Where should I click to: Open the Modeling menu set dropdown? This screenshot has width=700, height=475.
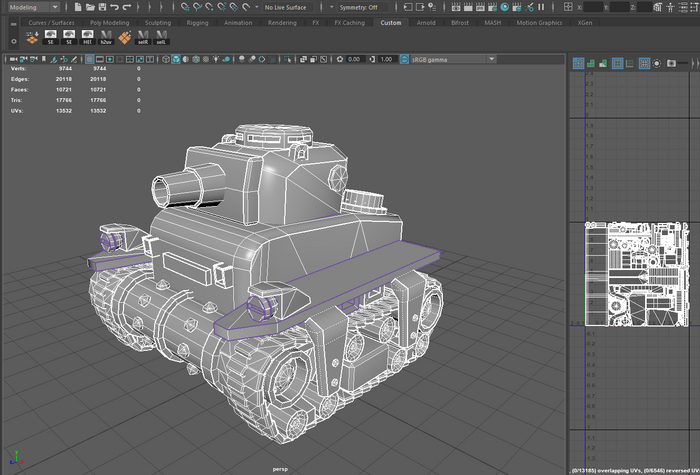pyautogui.click(x=33, y=7)
